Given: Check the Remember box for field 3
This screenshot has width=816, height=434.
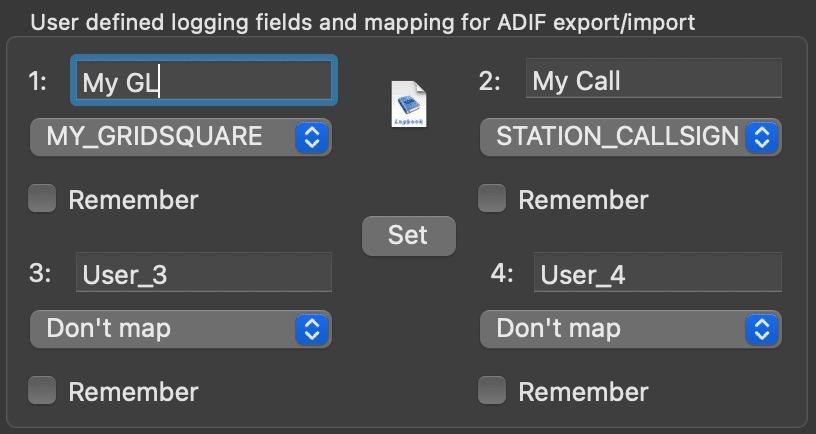Looking at the screenshot, I should pyautogui.click(x=42, y=390).
